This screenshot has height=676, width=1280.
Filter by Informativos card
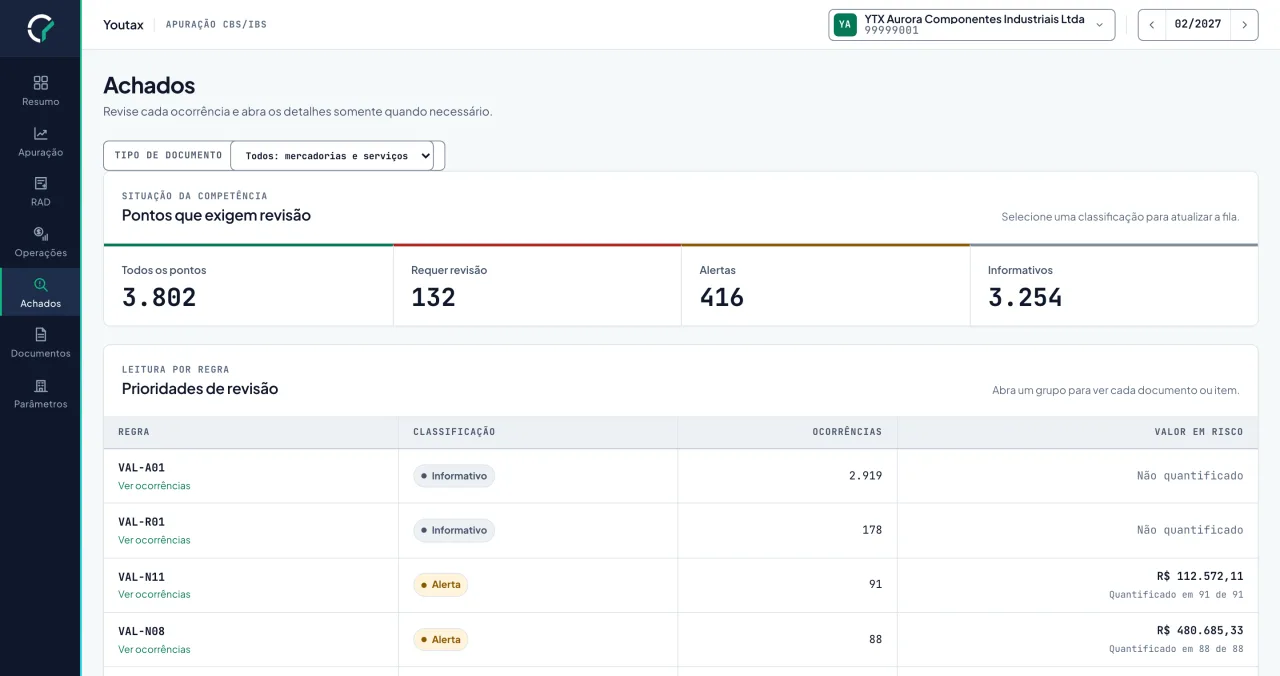point(1114,285)
